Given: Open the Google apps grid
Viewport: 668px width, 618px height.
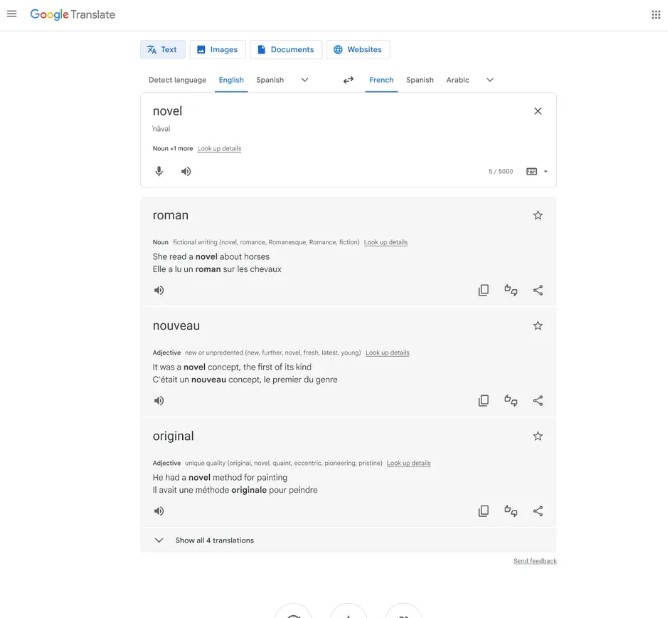Looking at the screenshot, I should (x=656, y=14).
